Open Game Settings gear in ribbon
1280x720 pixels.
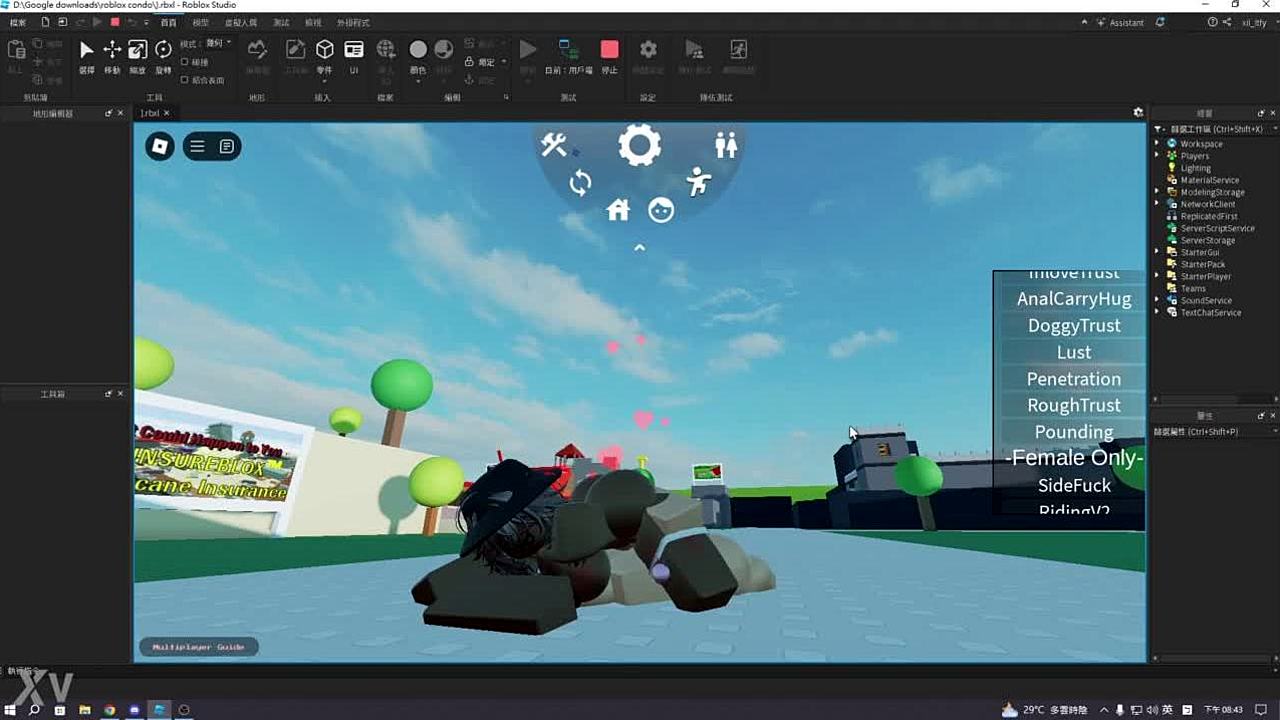(x=648, y=50)
